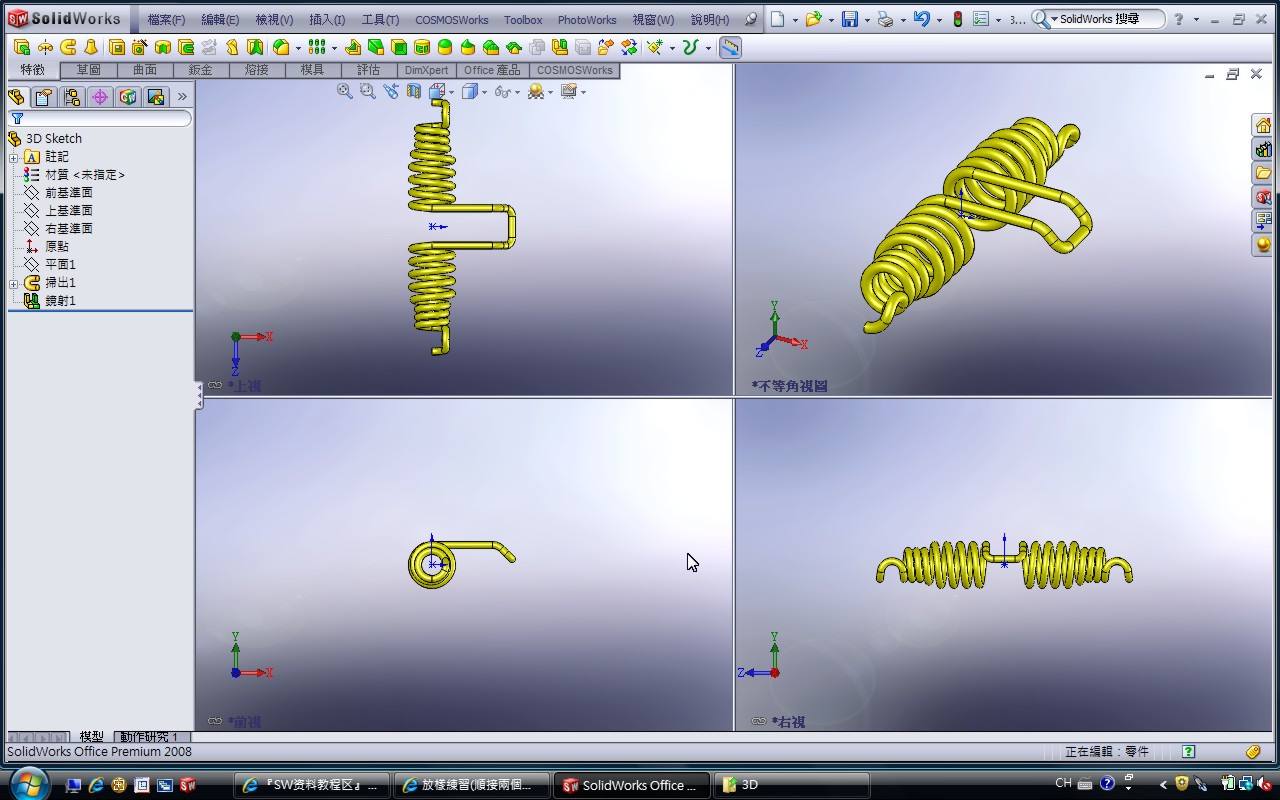Image resolution: width=1280 pixels, height=800 pixels.
Task: Open the PhotoWorks menu
Action: click(x=587, y=20)
